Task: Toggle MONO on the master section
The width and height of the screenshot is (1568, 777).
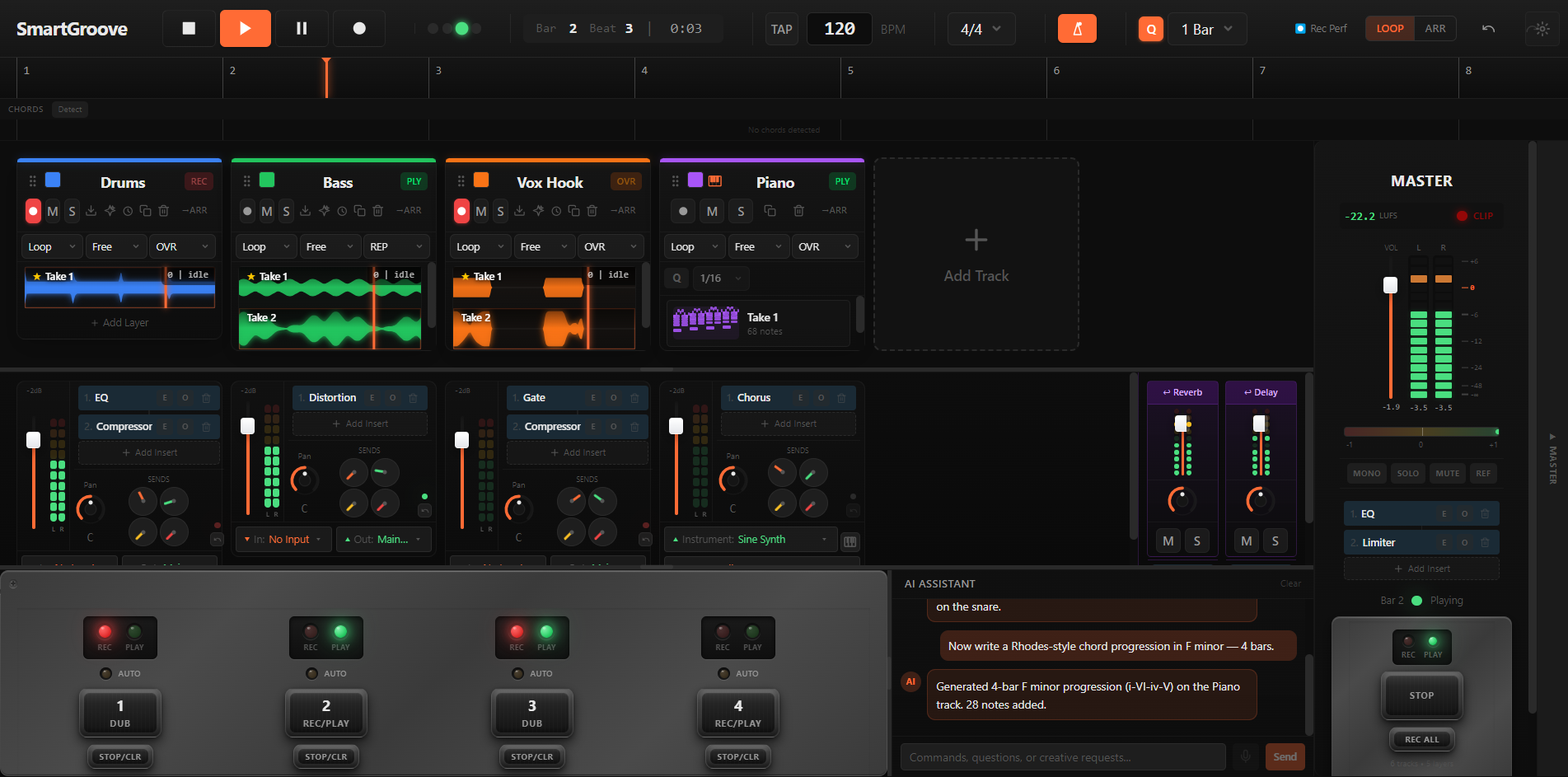Action: [x=1366, y=473]
